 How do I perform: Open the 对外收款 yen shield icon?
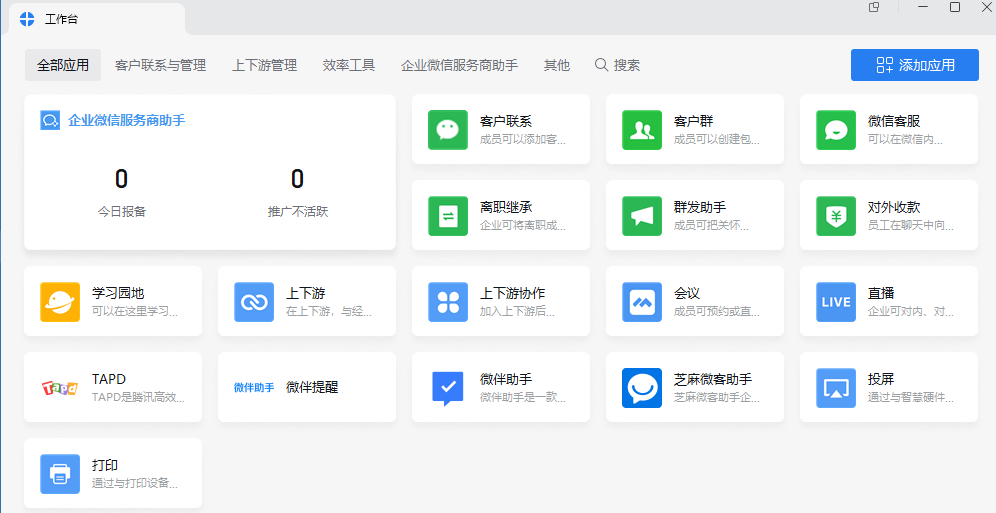836,216
